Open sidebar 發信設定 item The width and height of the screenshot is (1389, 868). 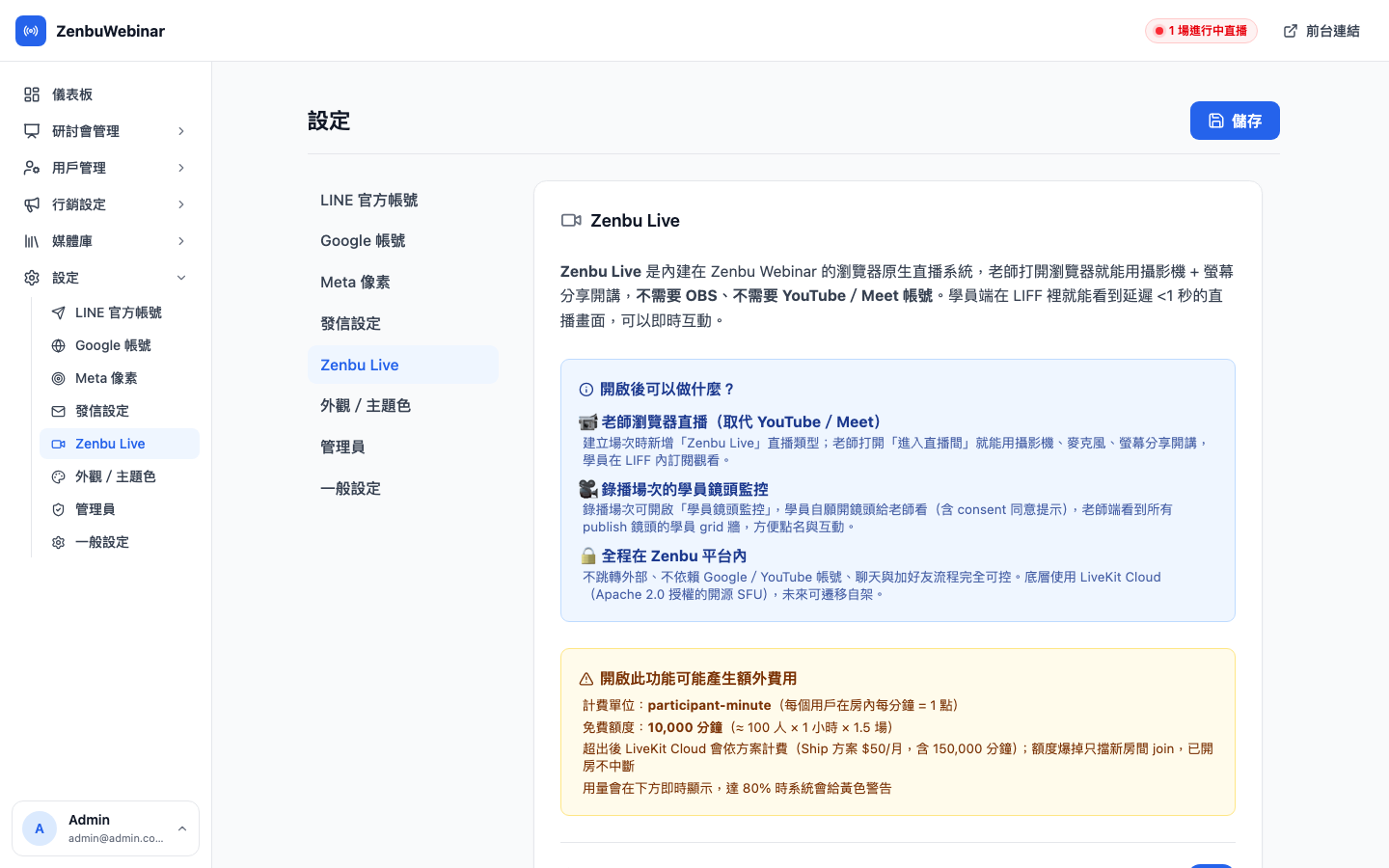point(120,411)
